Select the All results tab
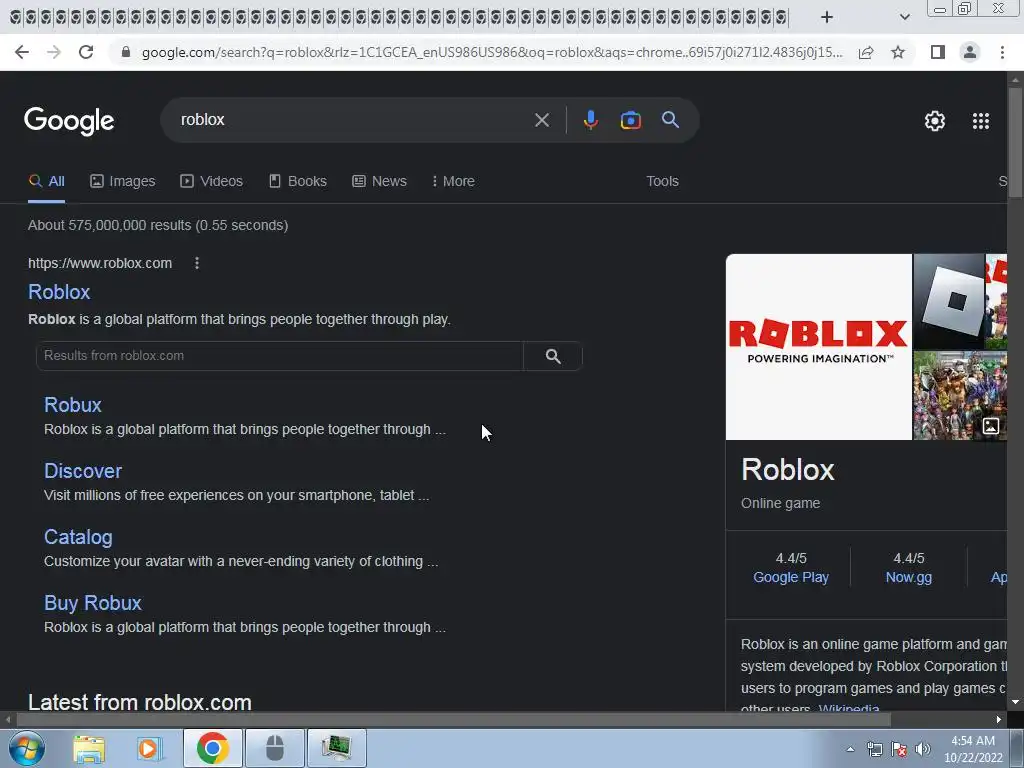The image size is (1024, 768). coord(46,182)
